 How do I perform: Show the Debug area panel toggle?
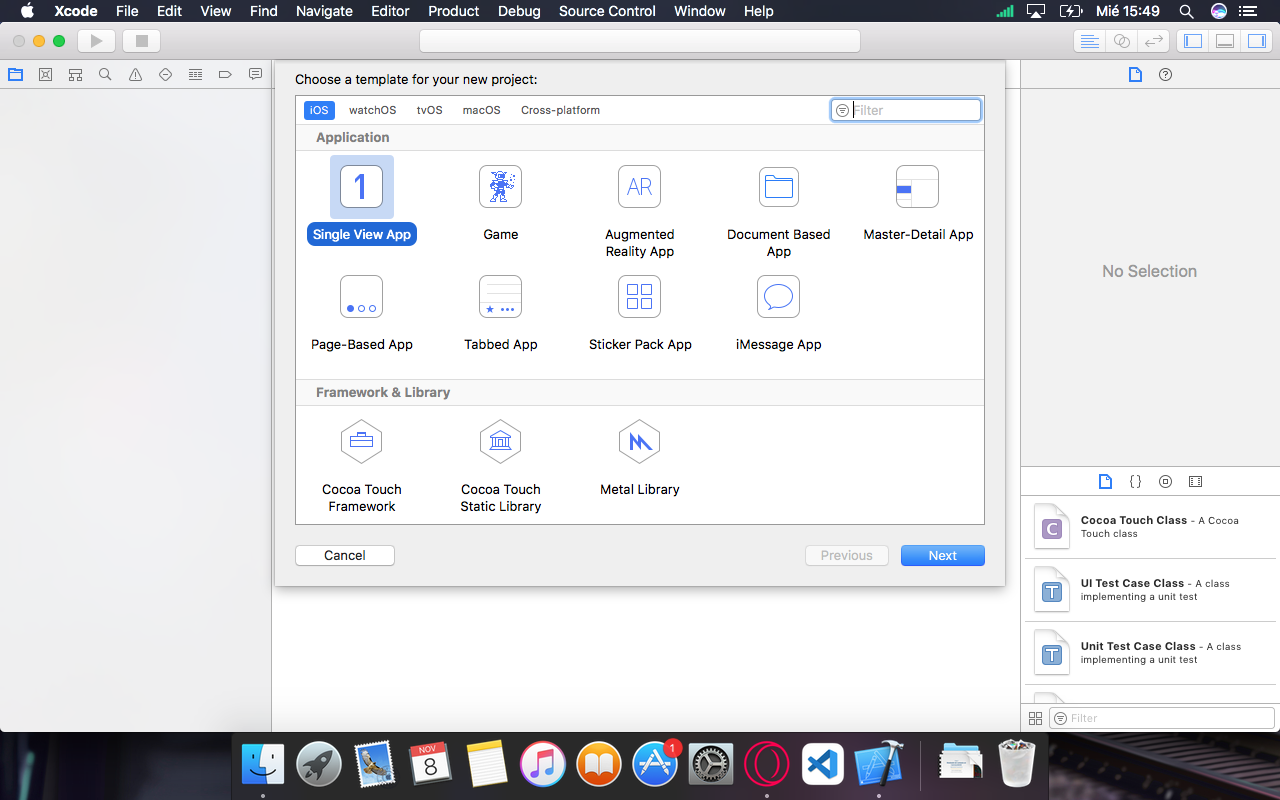(x=1224, y=41)
